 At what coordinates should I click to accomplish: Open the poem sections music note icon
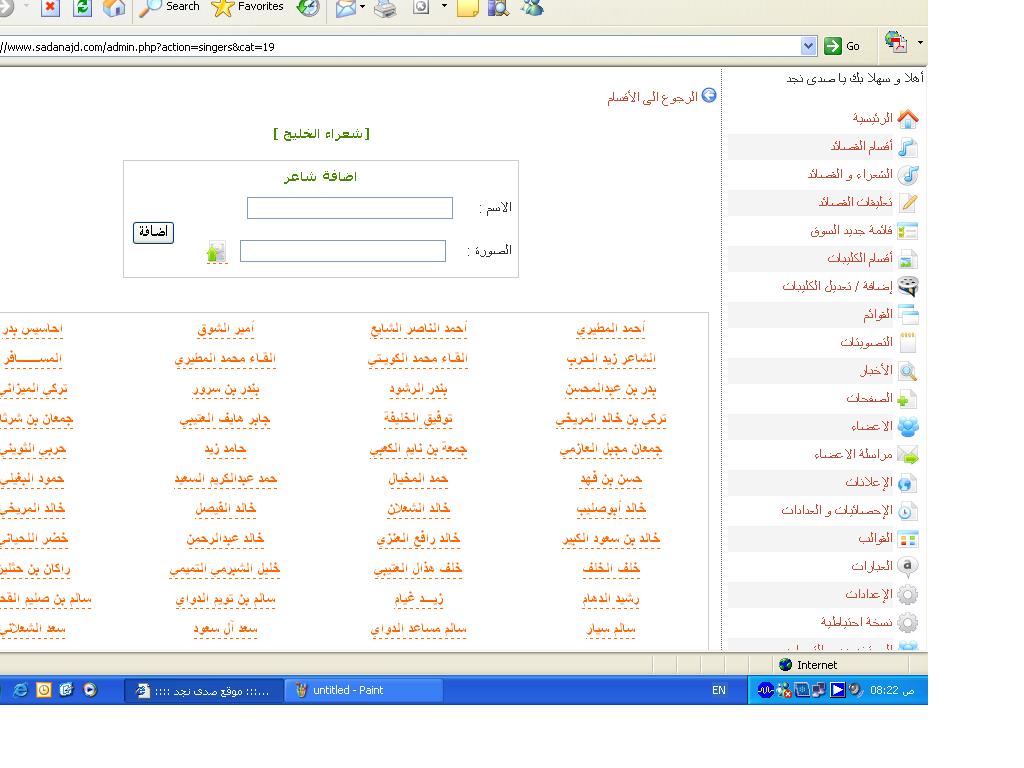(x=907, y=146)
